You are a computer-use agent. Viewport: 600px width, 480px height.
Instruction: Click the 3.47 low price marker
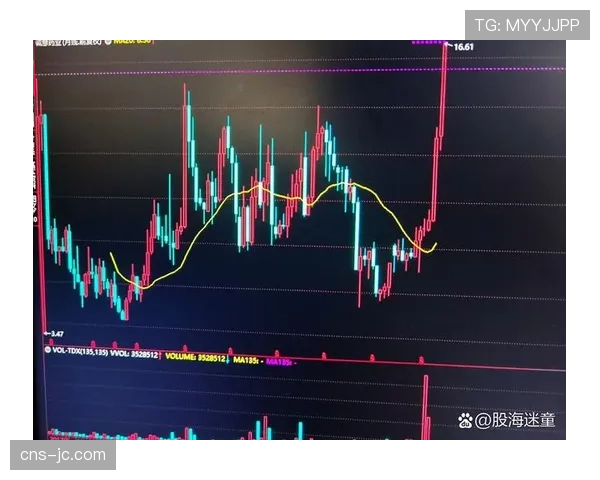tap(57, 334)
